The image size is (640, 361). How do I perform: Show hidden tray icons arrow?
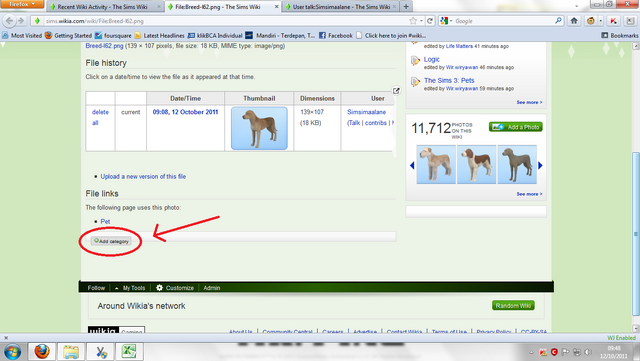tap(531, 352)
